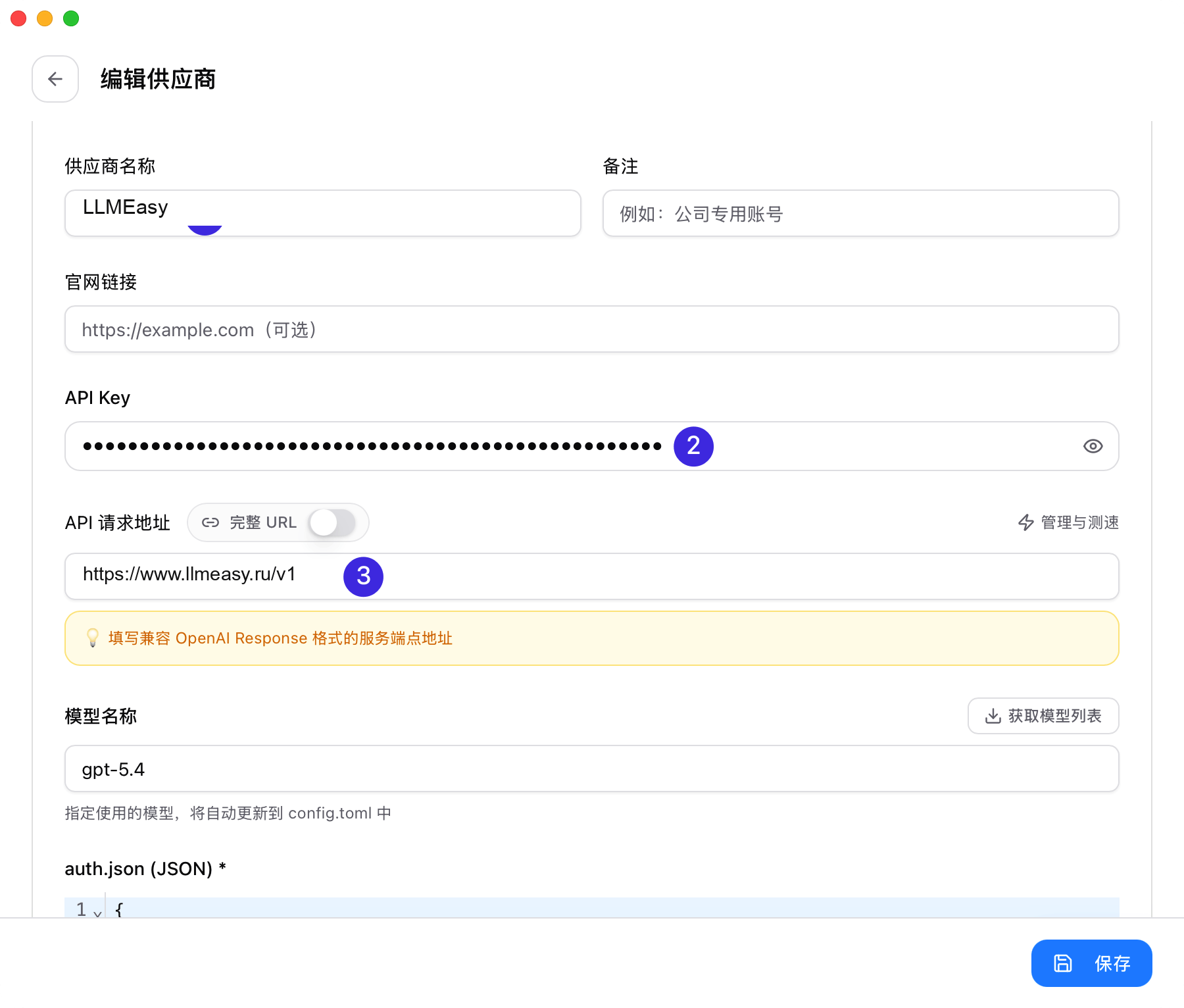Image resolution: width=1184 pixels, height=1008 pixels.
Task: Collapse line 1 of auth.json editor
Action: point(97,913)
